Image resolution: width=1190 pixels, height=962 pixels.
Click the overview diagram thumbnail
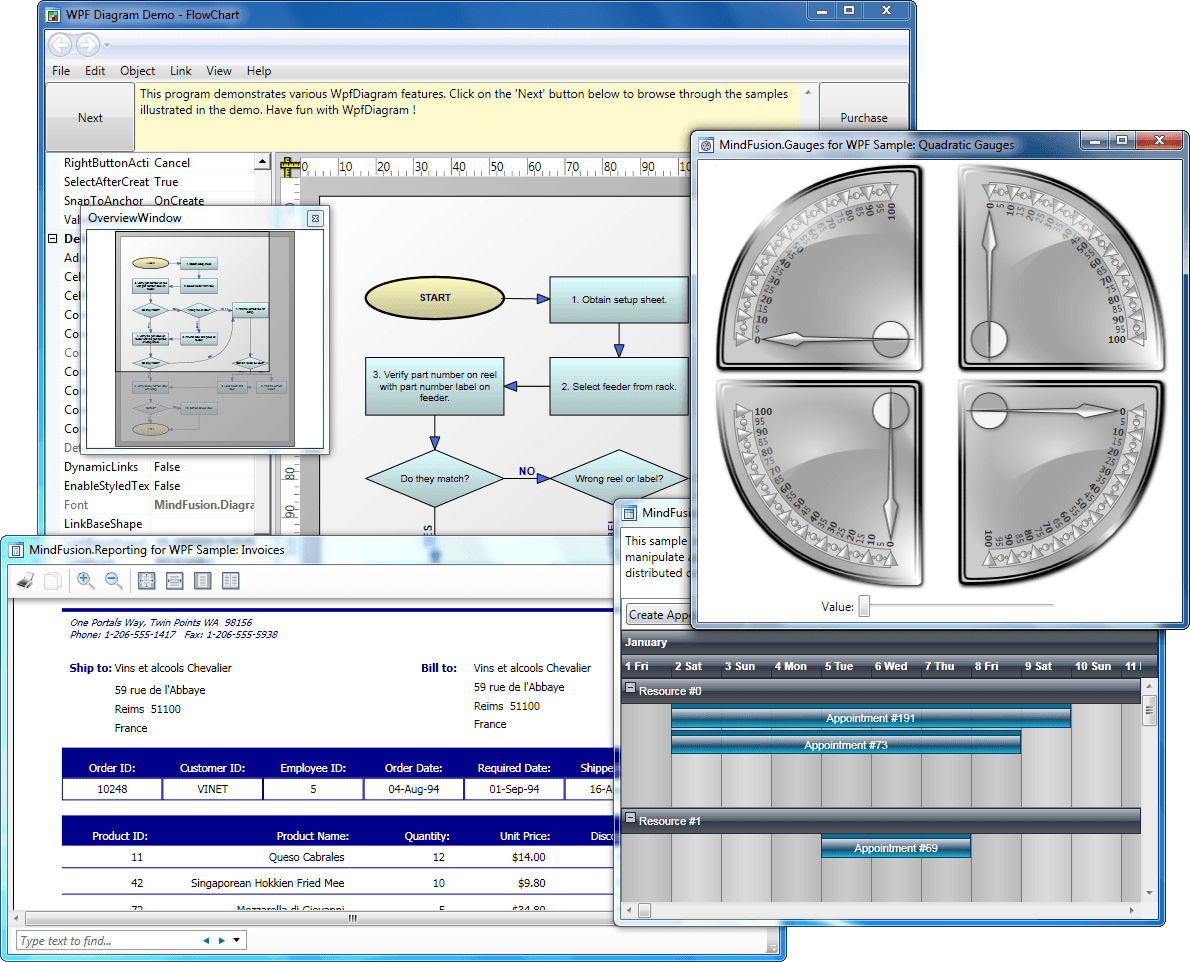pos(205,339)
